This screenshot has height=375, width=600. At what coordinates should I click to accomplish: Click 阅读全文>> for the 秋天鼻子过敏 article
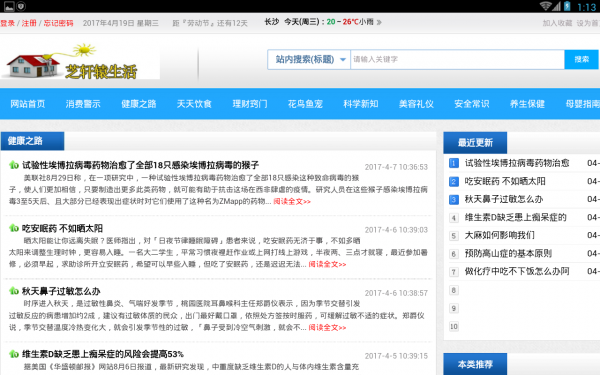(327, 328)
